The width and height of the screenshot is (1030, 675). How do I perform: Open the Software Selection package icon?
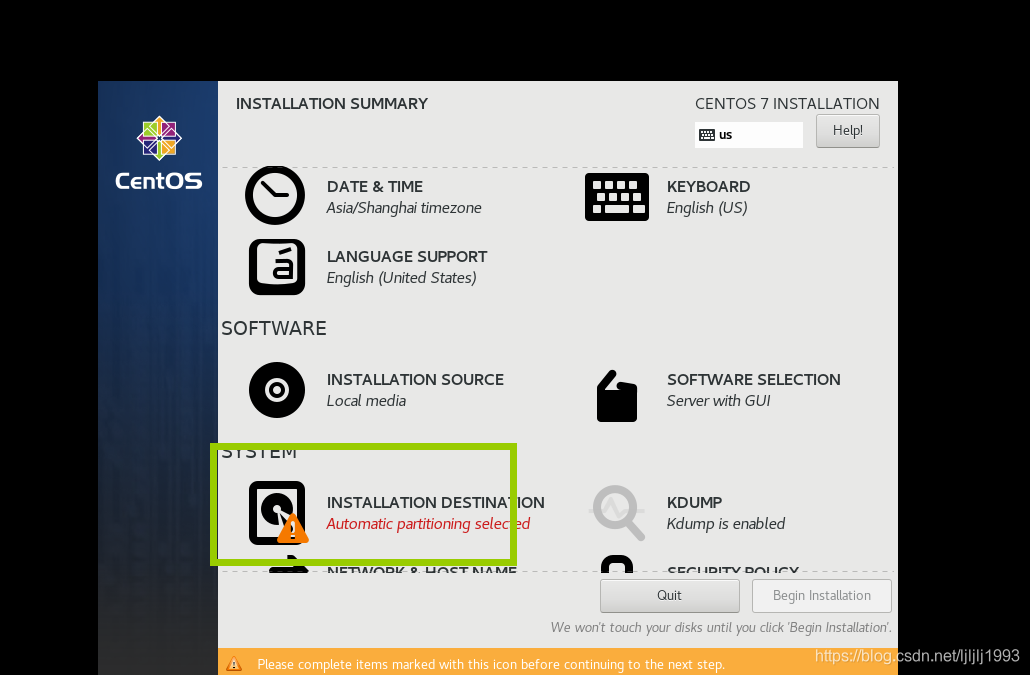(617, 396)
